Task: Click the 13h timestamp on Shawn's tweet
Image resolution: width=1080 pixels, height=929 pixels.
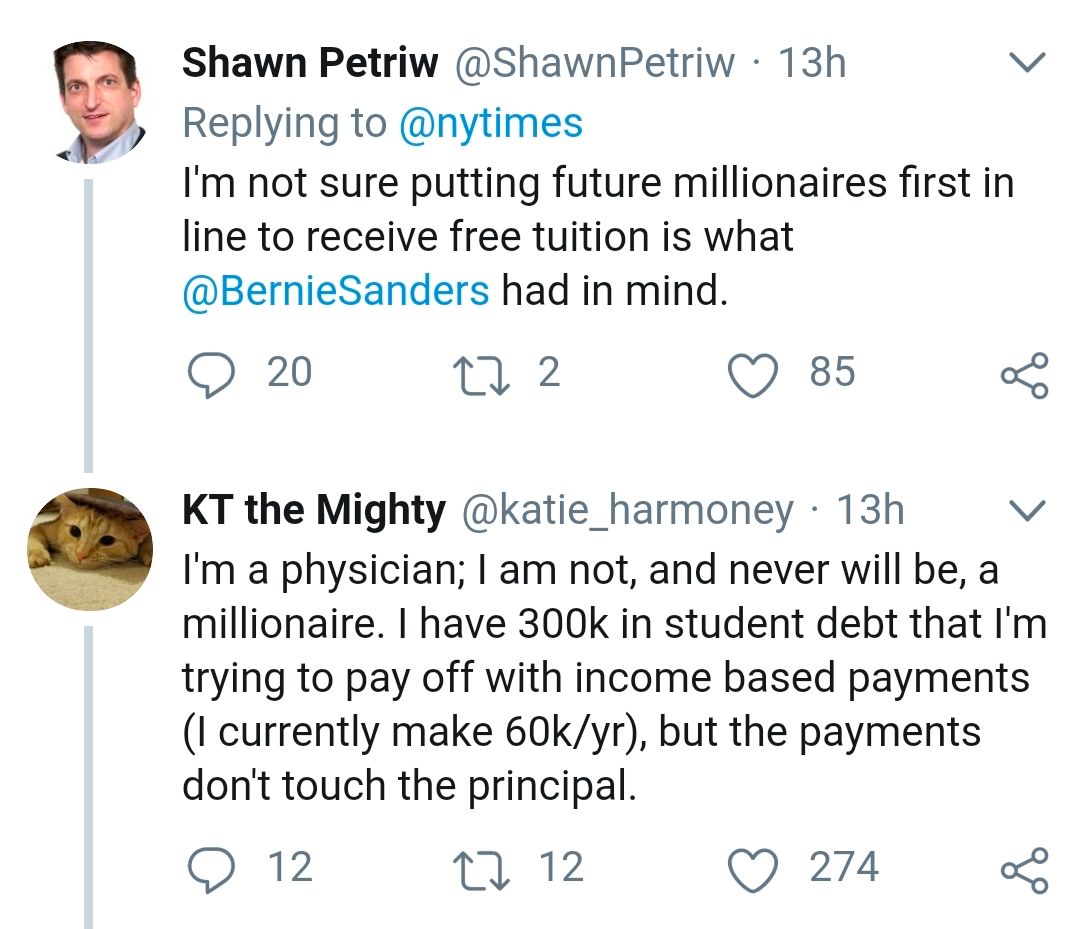Action: pos(812,64)
